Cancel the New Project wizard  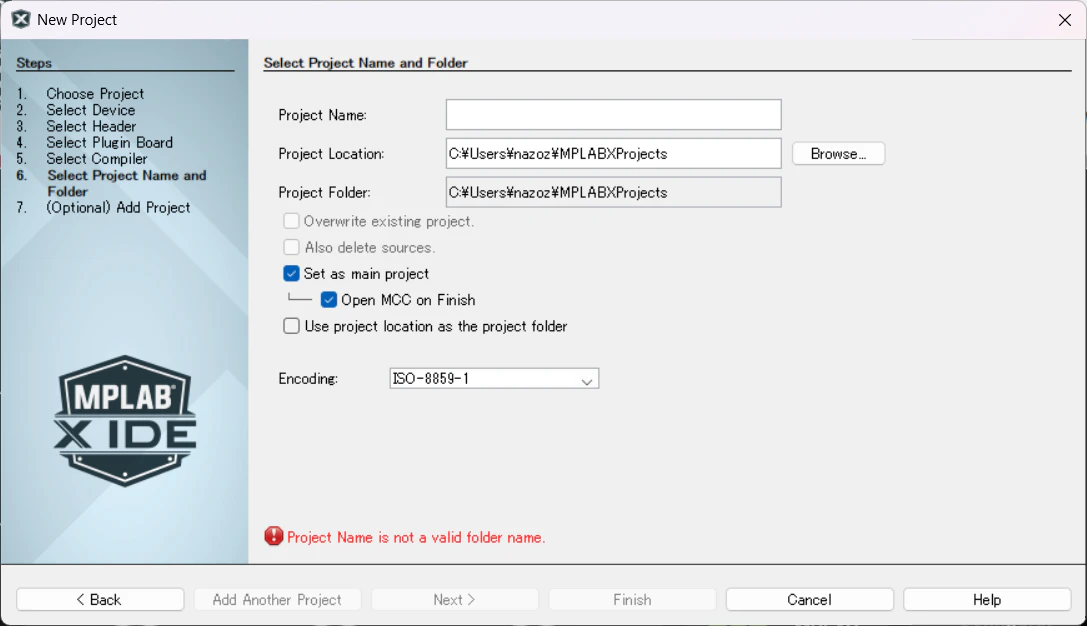(x=810, y=600)
